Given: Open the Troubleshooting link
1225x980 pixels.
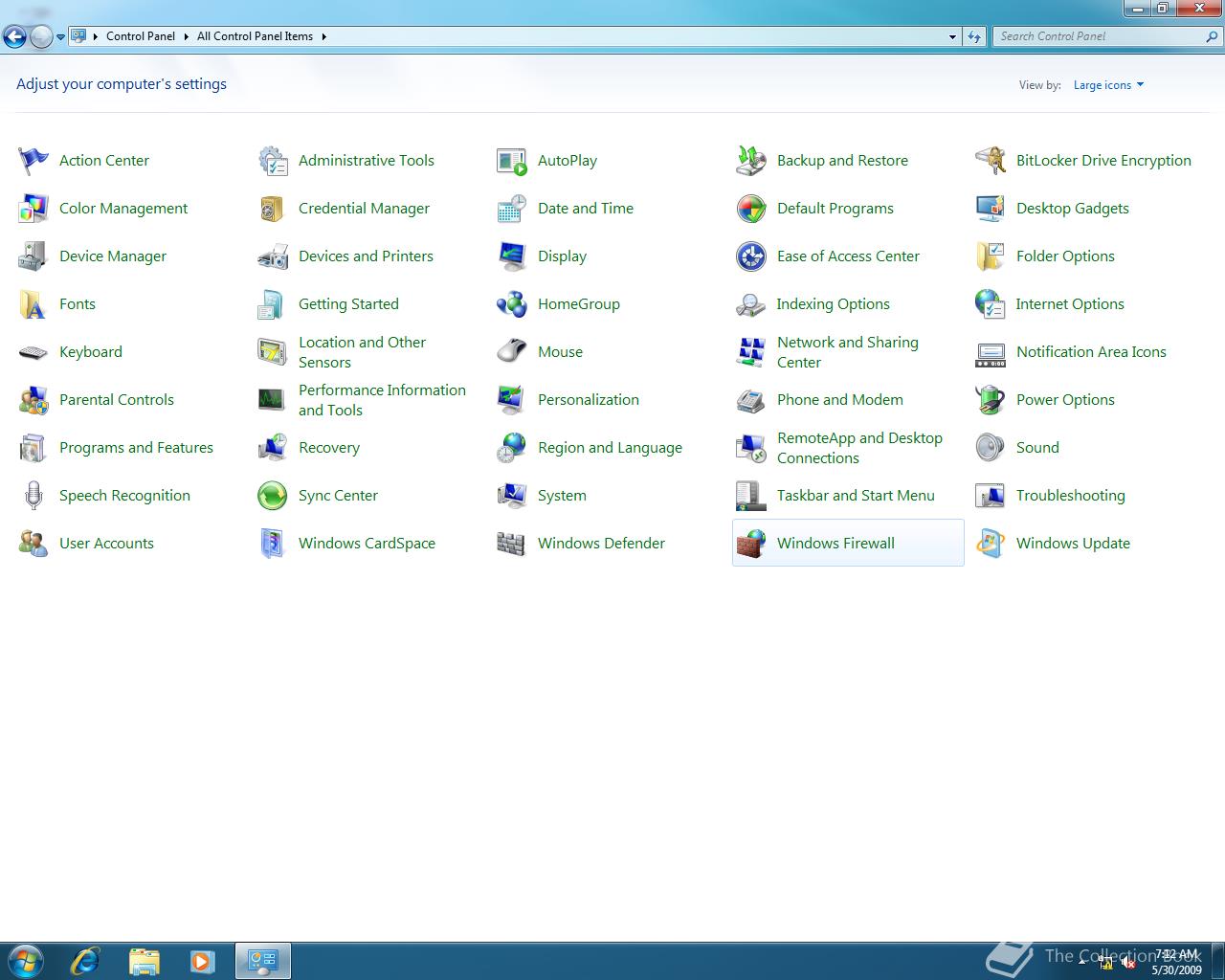Looking at the screenshot, I should click(1071, 496).
